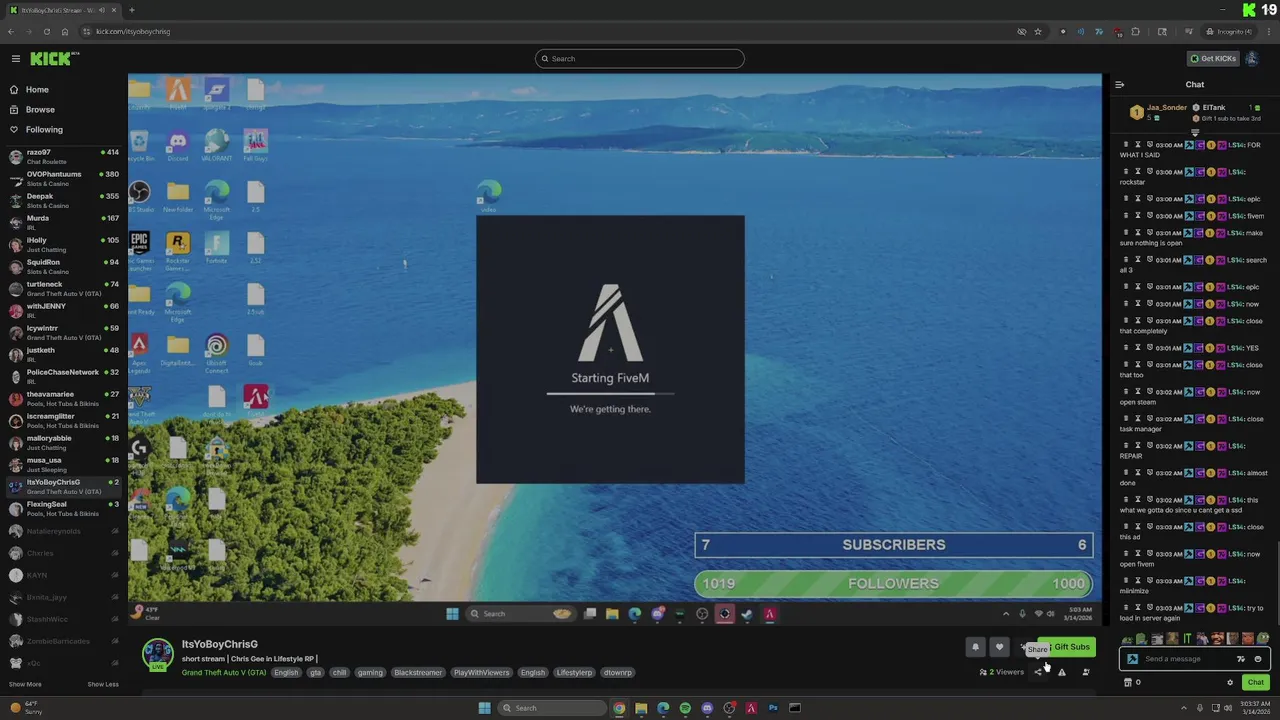This screenshot has width=1280, height=720.
Task: Focus the Kick search field
Action: pyautogui.click(x=640, y=59)
